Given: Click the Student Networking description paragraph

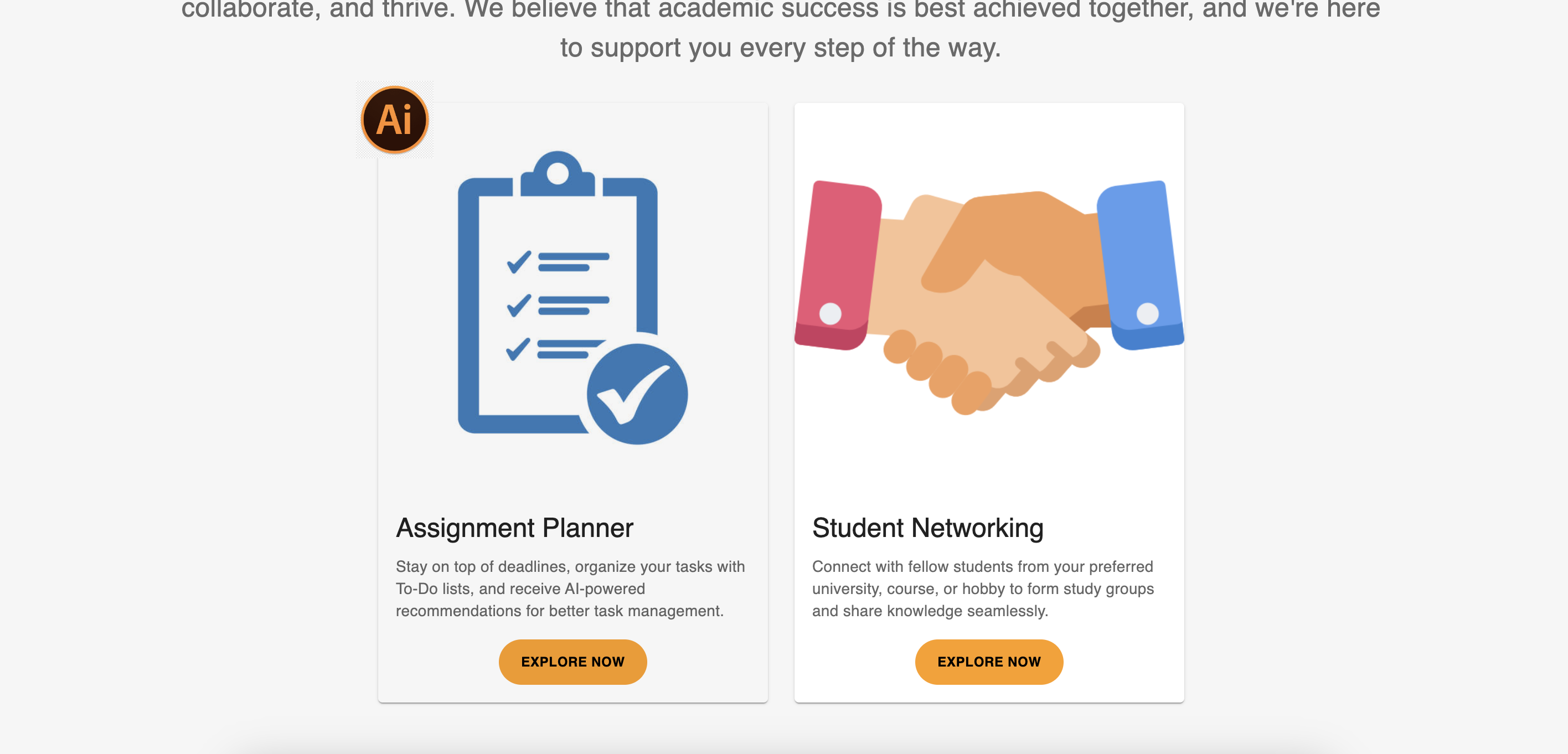Looking at the screenshot, I should point(983,588).
